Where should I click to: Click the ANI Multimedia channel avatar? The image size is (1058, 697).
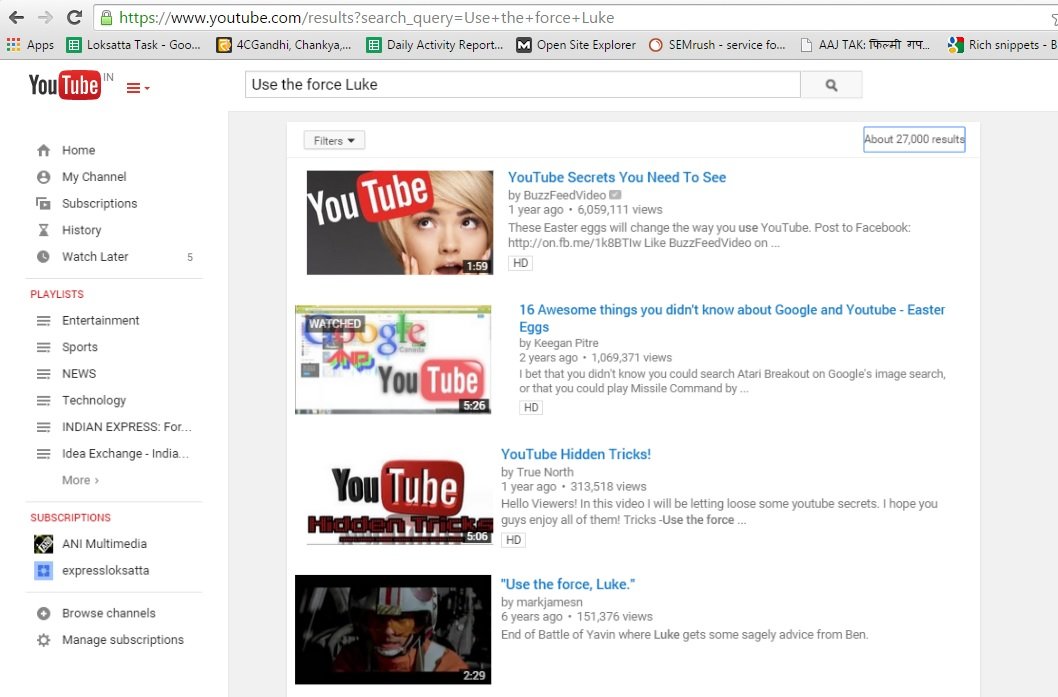coord(44,544)
